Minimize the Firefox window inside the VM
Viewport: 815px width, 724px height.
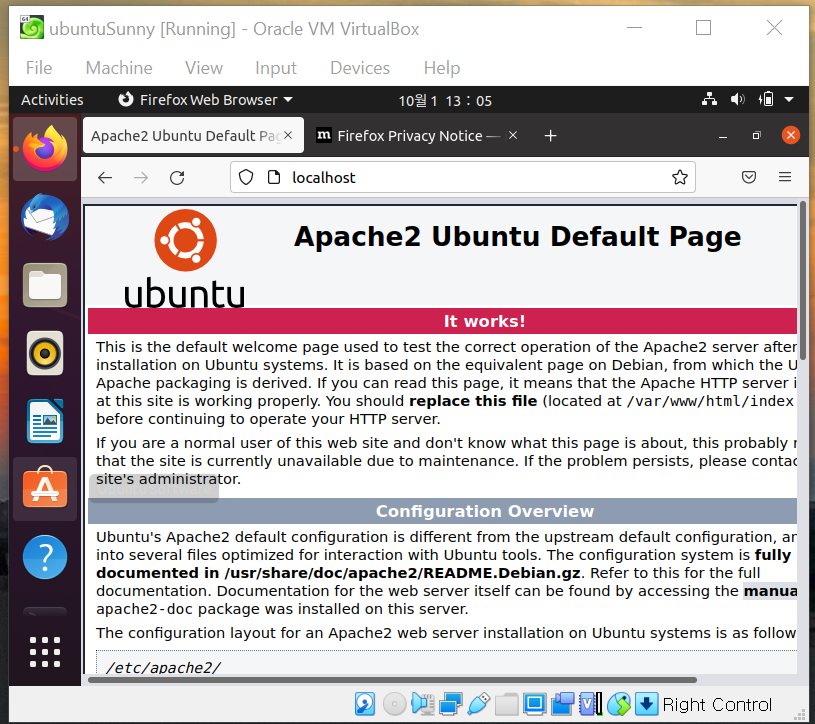(x=722, y=136)
